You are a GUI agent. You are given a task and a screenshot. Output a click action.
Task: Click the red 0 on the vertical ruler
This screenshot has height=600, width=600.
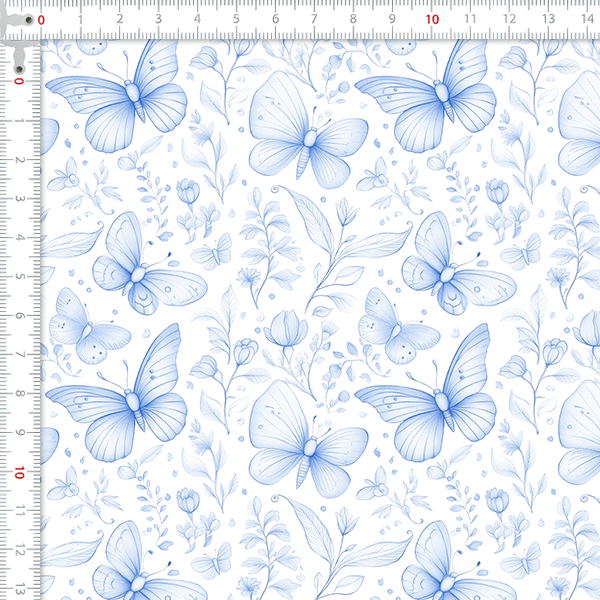pyautogui.click(x=19, y=81)
